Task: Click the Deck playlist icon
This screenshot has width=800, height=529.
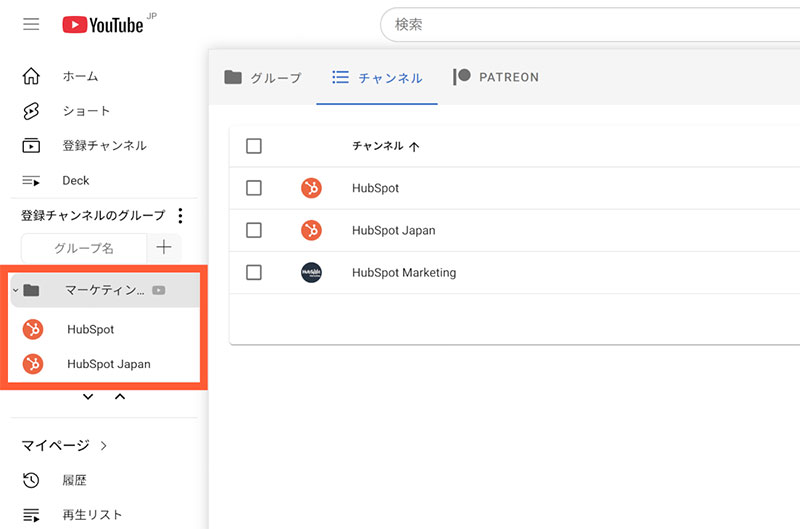Action: [31, 181]
